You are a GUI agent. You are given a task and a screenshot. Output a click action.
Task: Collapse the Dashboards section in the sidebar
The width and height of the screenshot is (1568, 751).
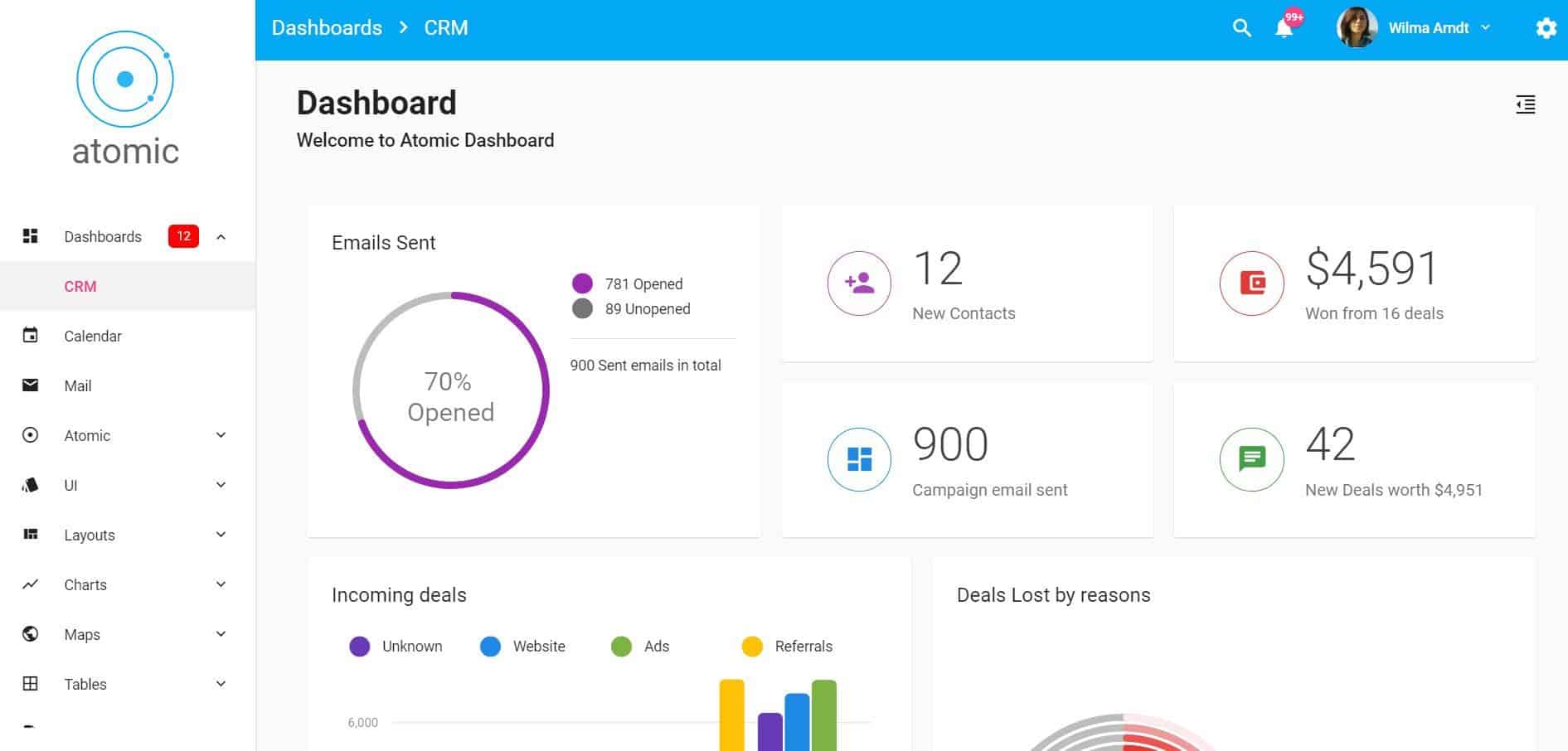220,236
